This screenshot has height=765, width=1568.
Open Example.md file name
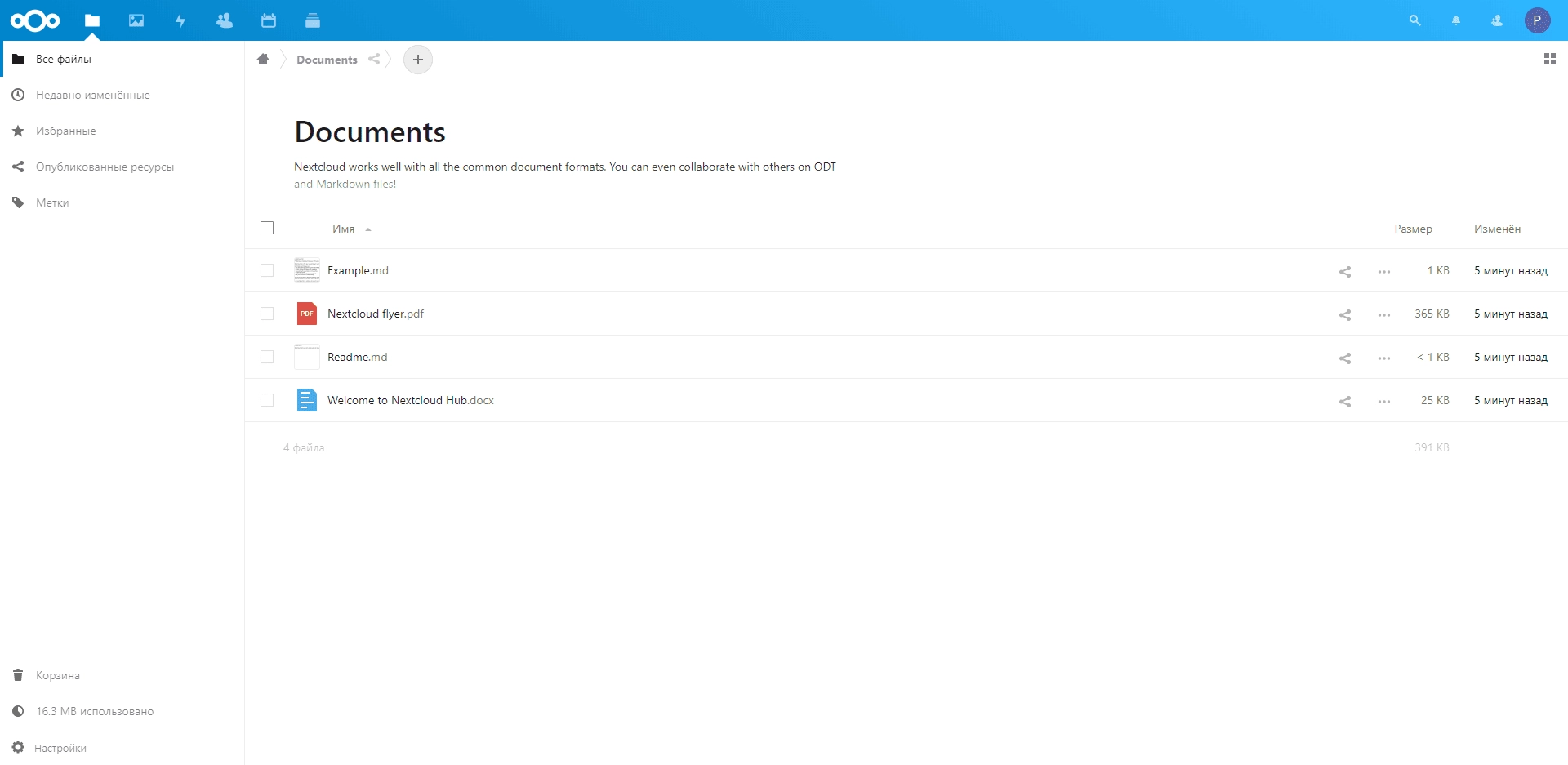[358, 270]
